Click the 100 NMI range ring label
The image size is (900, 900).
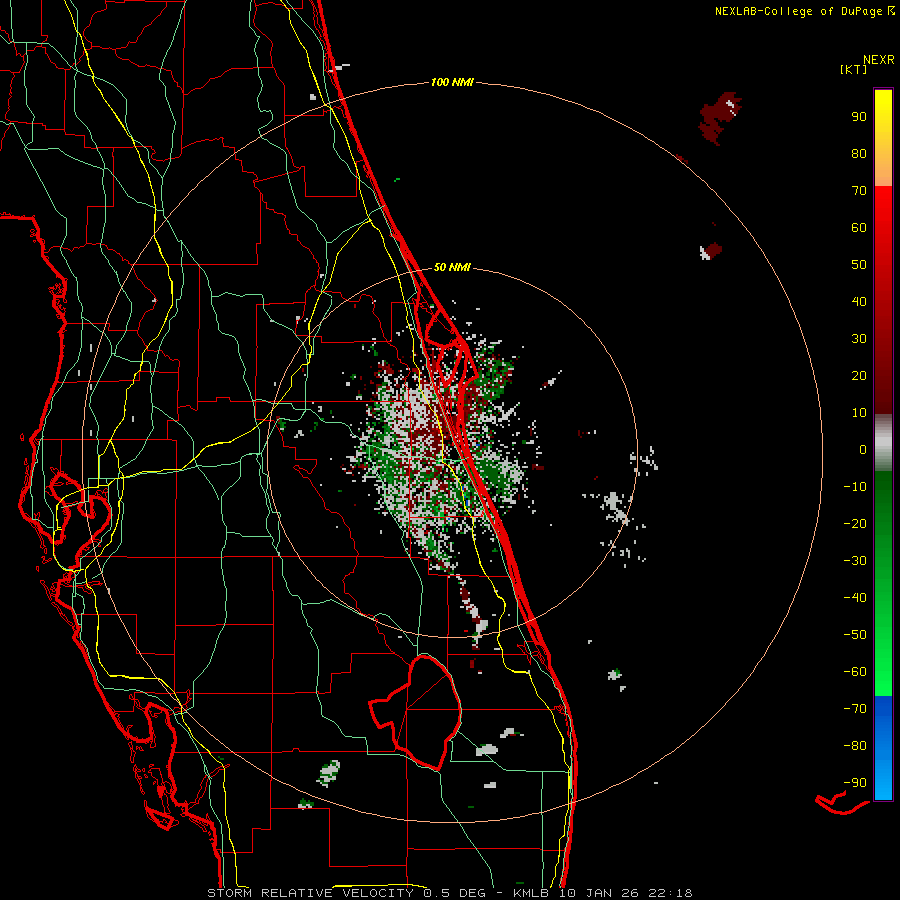pyautogui.click(x=452, y=82)
